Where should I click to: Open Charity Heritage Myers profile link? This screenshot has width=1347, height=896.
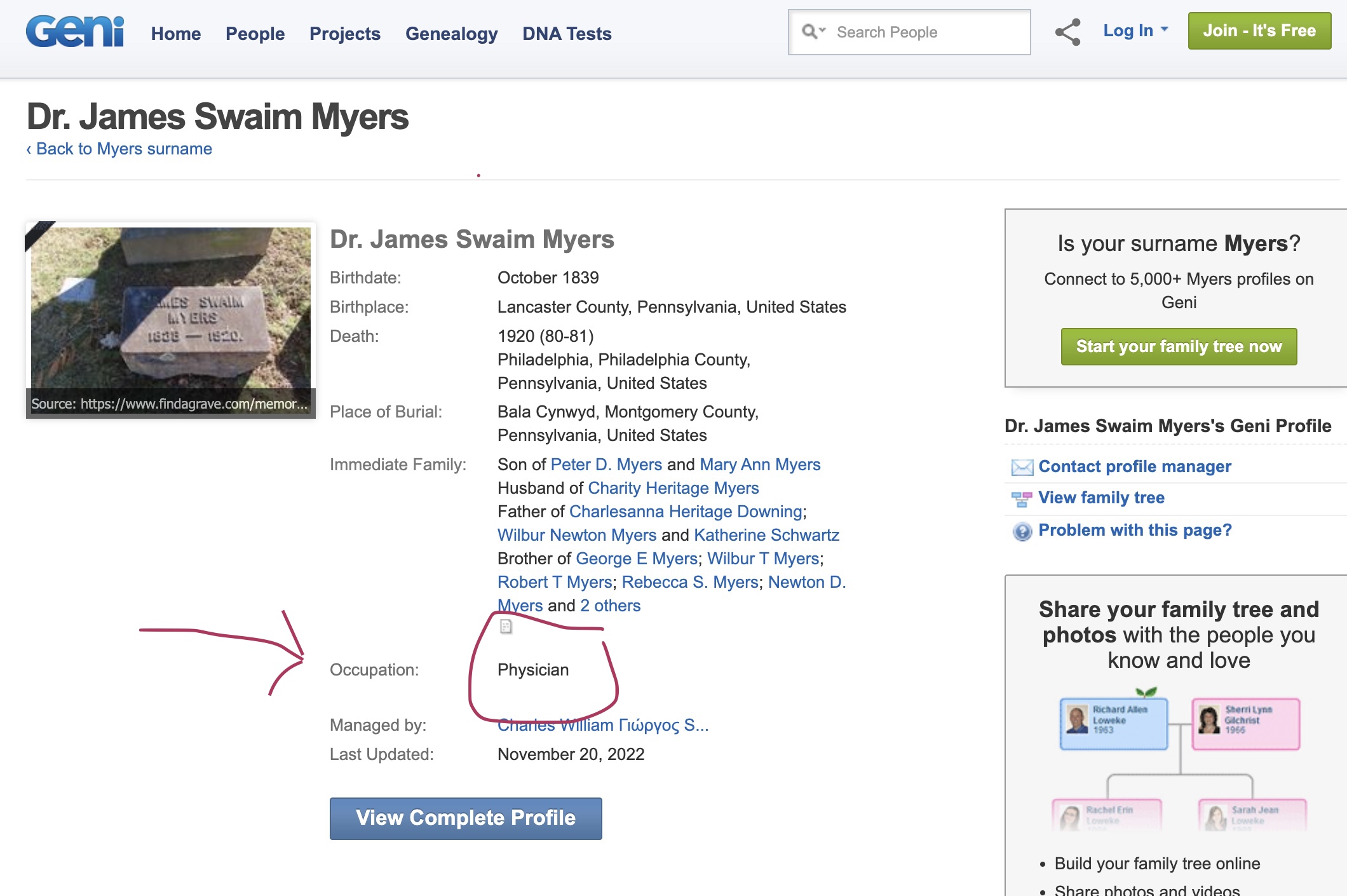673,488
